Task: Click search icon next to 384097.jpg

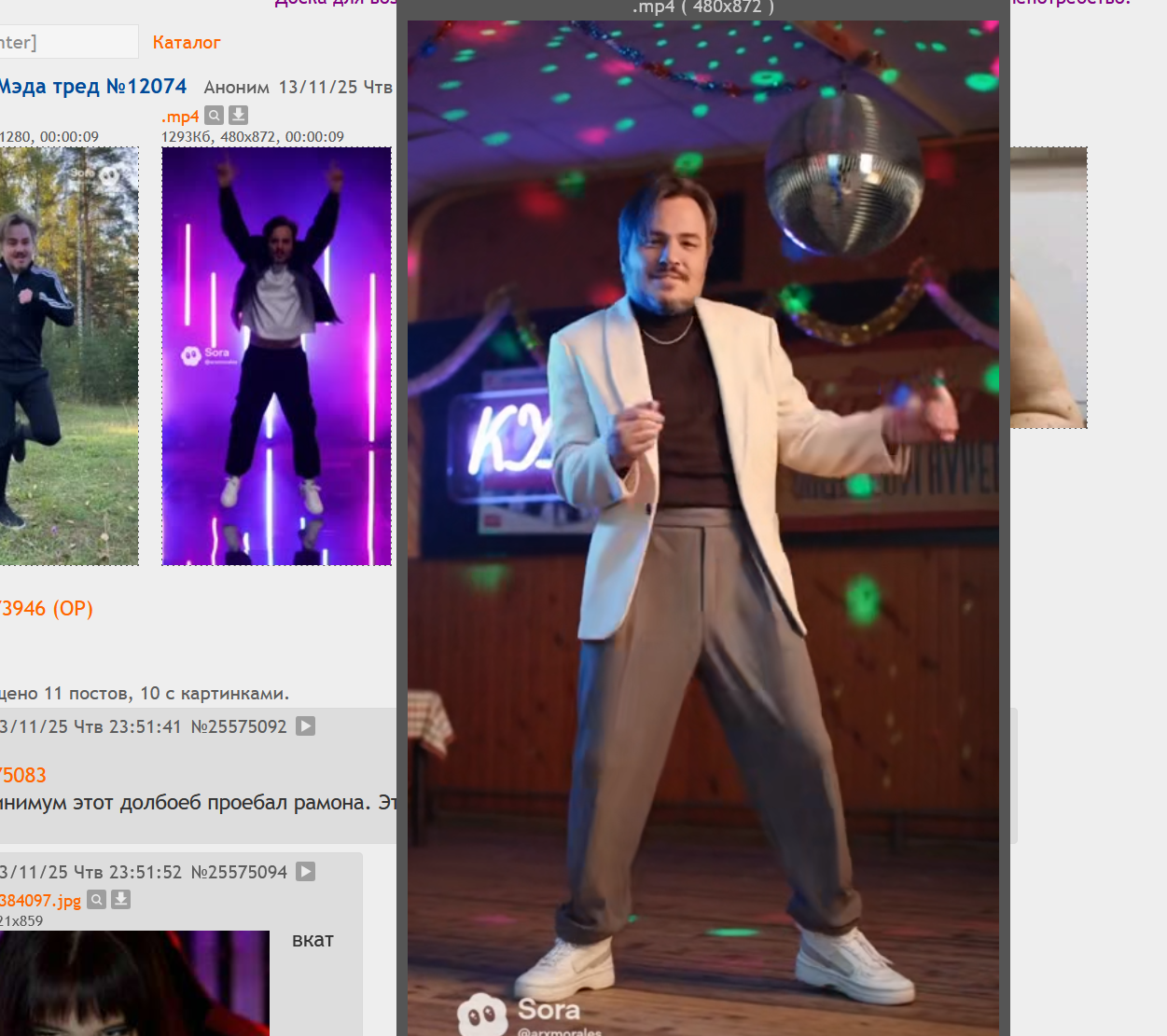Action: tap(97, 900)
